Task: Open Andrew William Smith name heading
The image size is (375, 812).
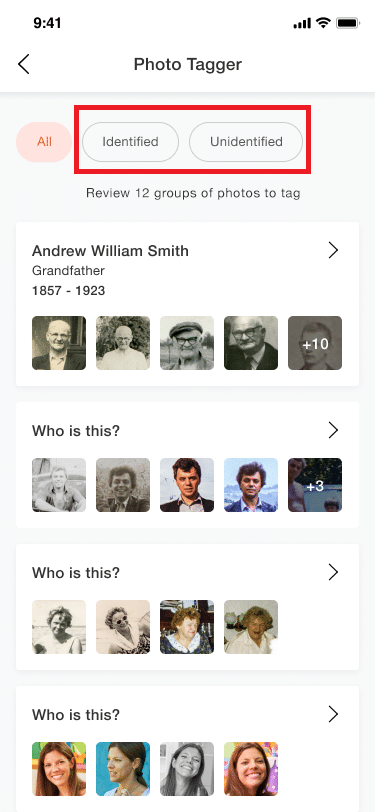Action: (x=110, y=251)
